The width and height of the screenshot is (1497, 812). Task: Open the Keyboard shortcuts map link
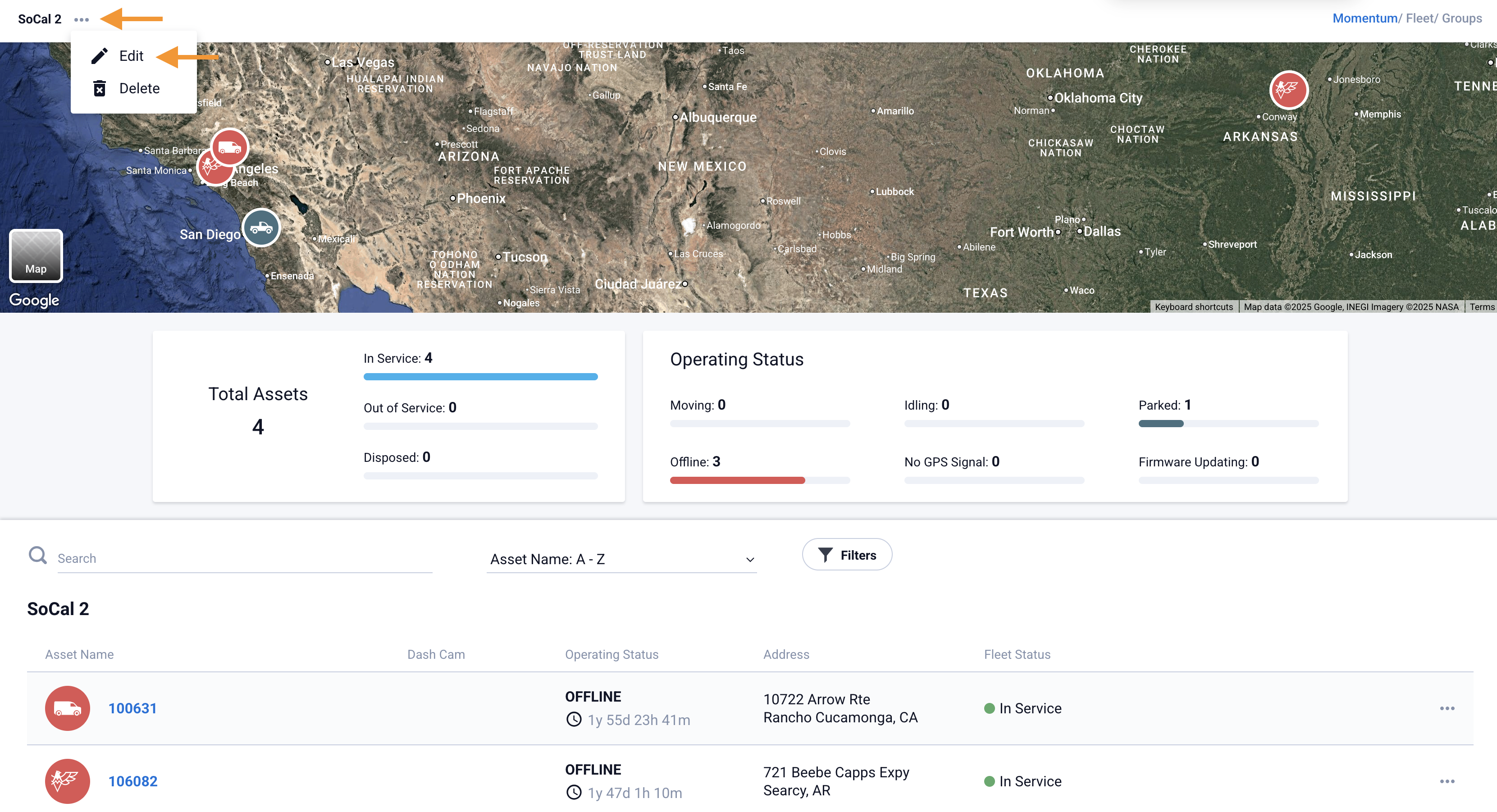(x=1193, y=307)
